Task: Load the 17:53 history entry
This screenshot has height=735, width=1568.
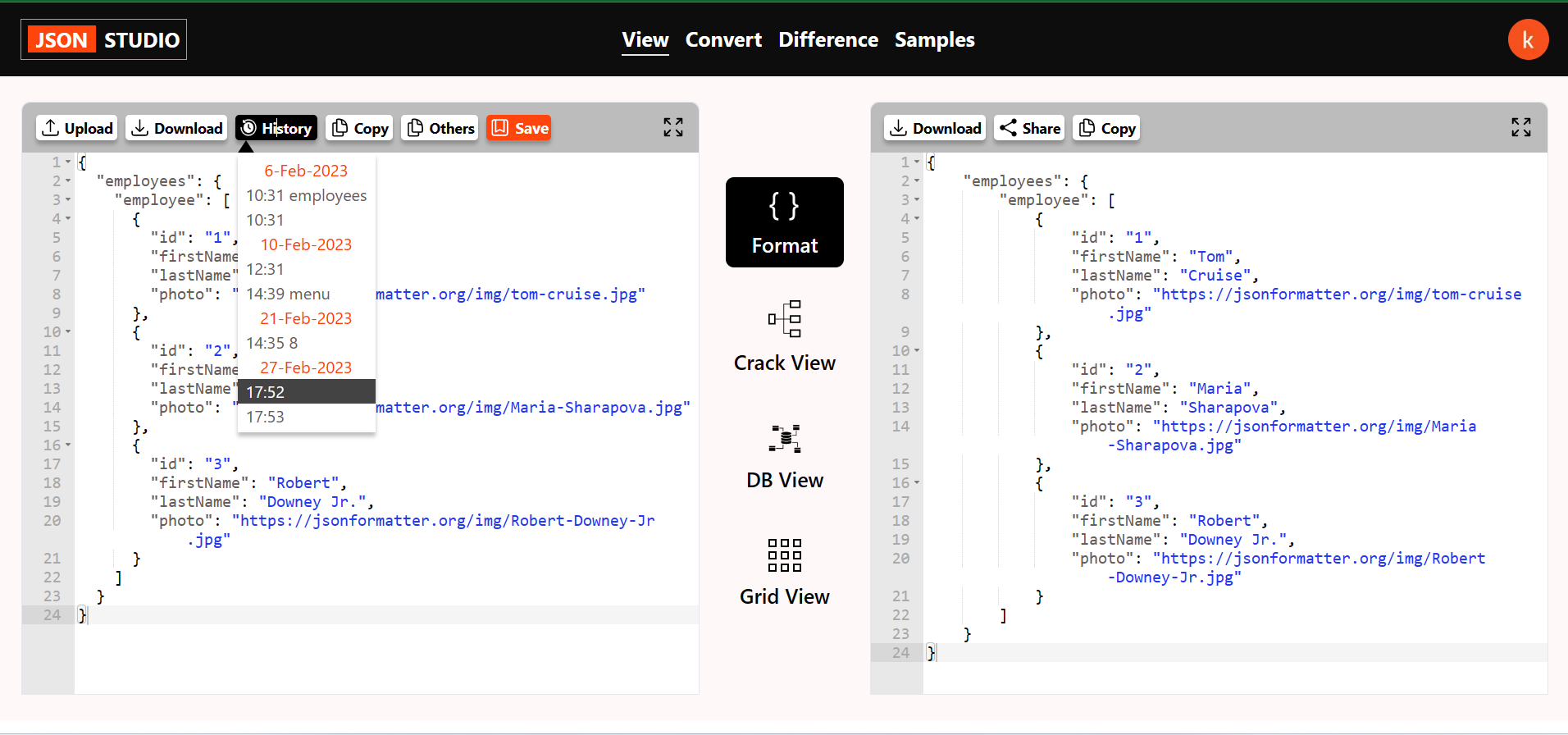Action: pos(306,417)
